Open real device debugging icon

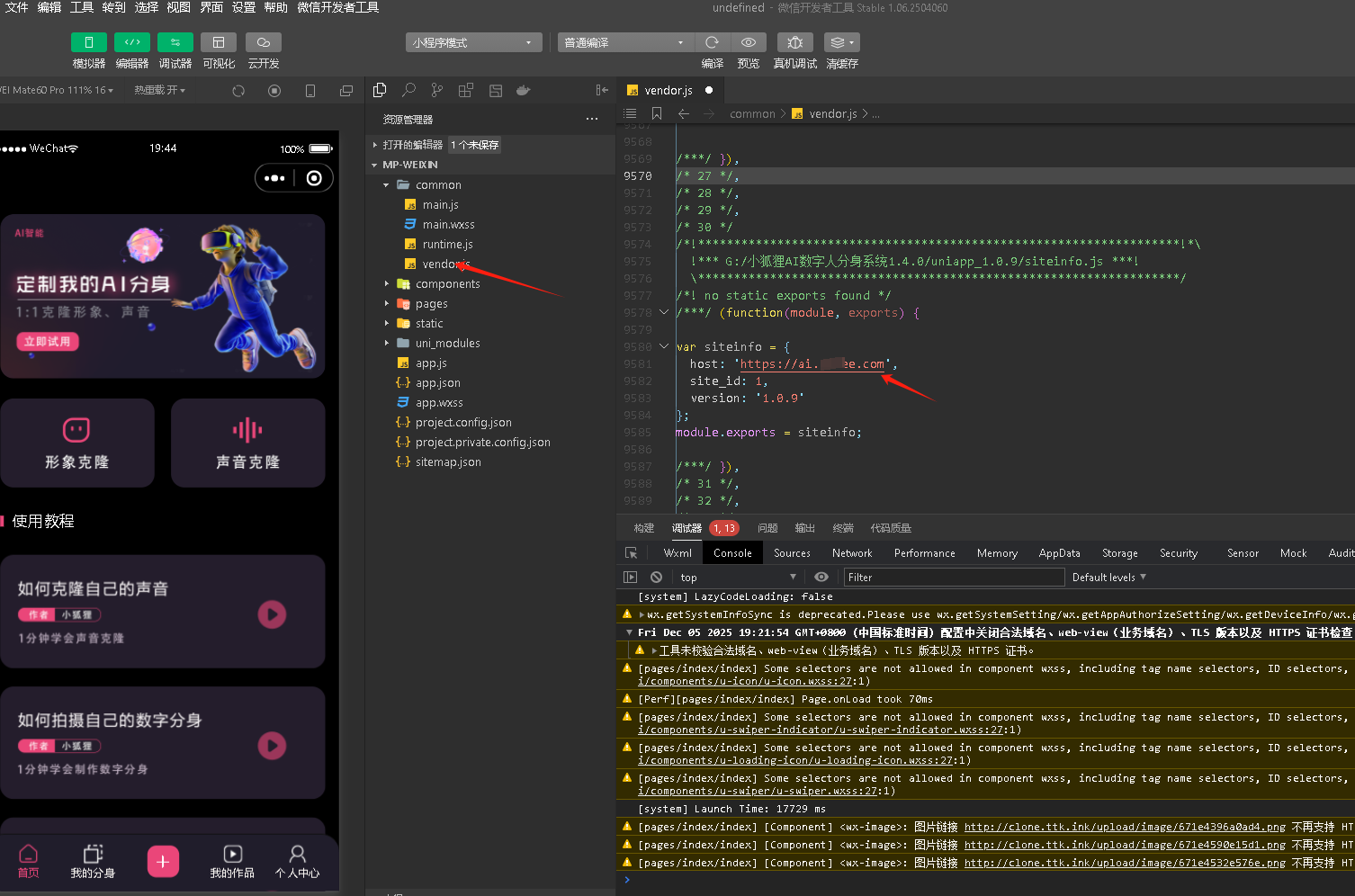pos(794,42)
